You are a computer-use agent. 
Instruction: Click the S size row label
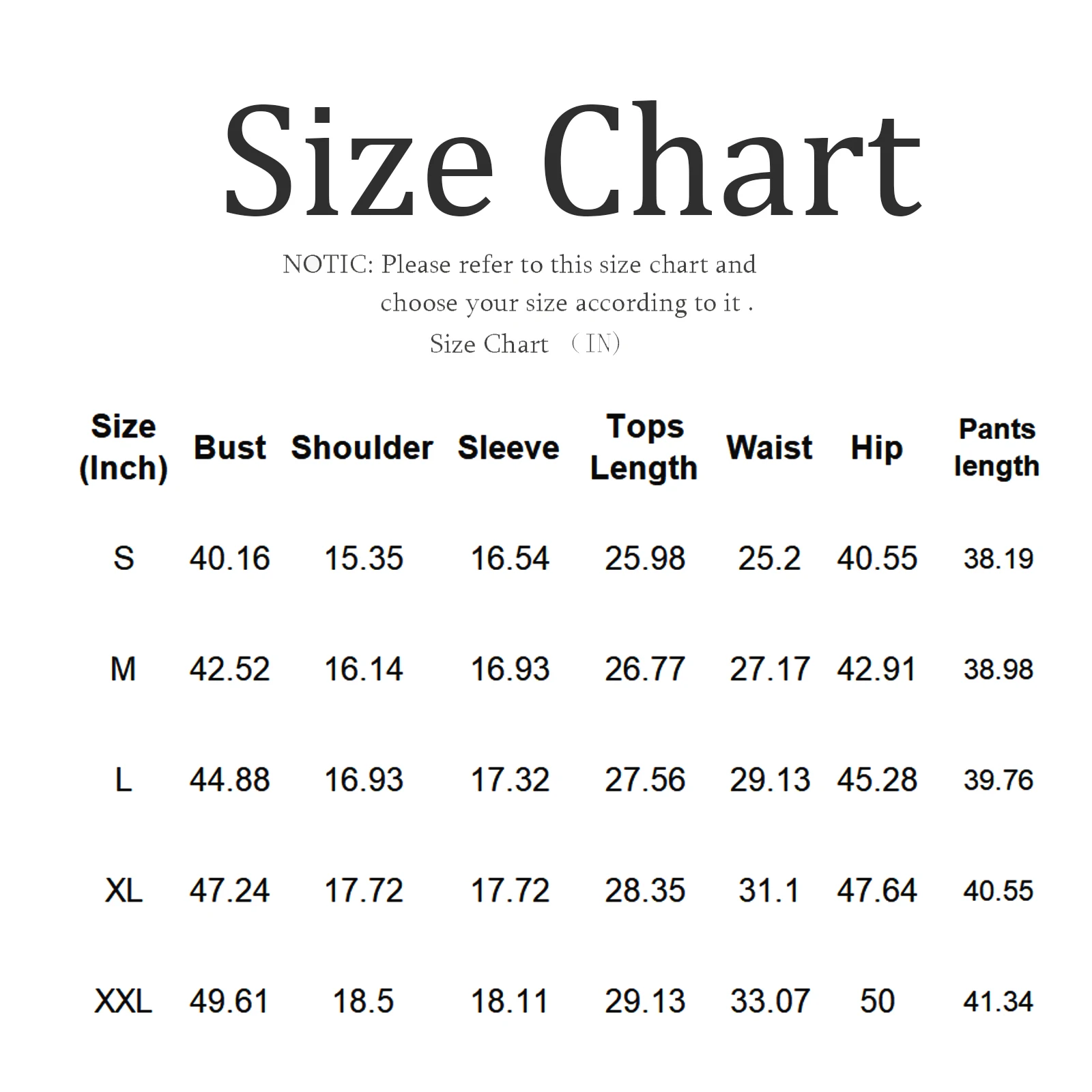coord(124,559)
